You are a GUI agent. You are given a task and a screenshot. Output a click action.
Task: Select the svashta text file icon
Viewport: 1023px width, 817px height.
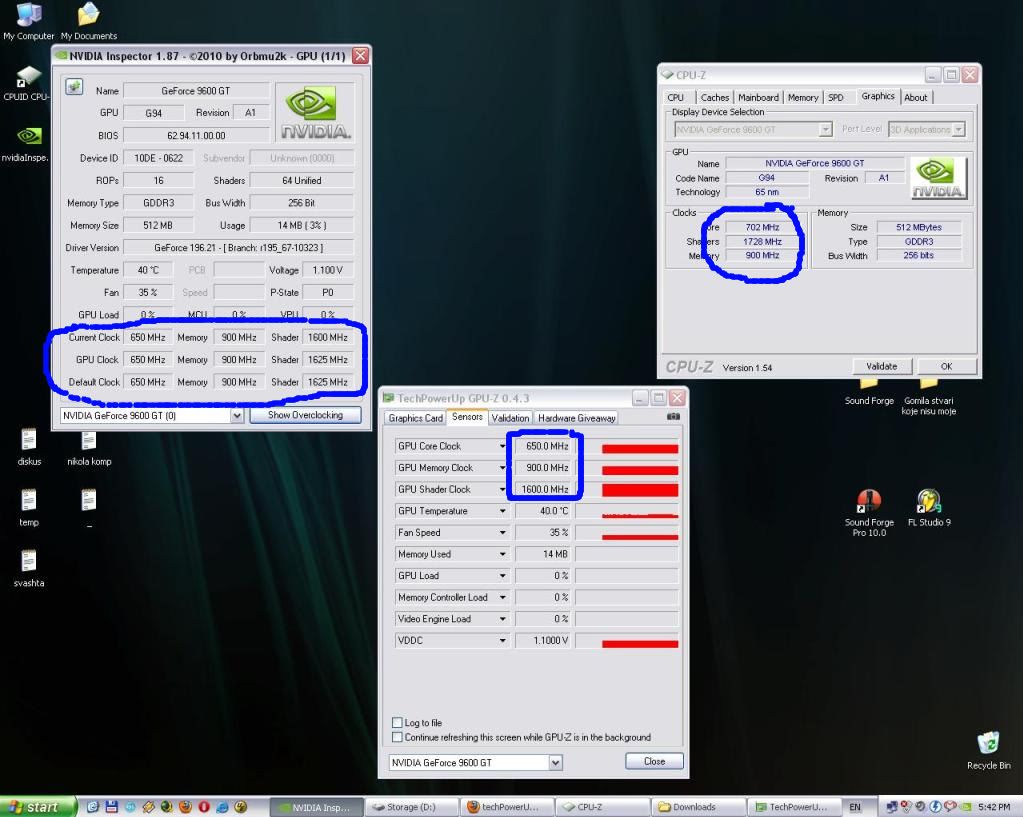pyautogui.click(x=29, y=568)
